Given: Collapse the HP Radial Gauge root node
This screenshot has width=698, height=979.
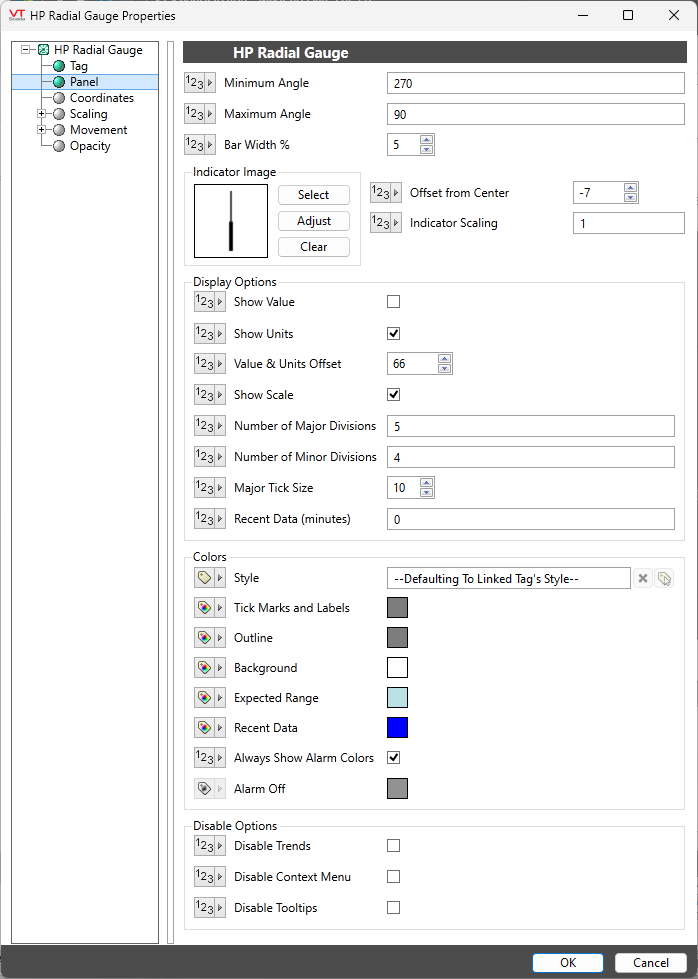Looking at the screenshot, I should coord(25,50).
